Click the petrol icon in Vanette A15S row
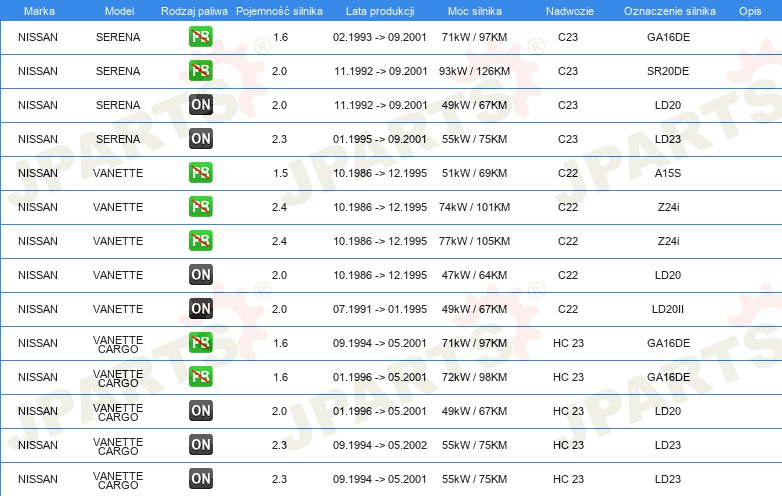The image size is (782, 496). [200, 172]
